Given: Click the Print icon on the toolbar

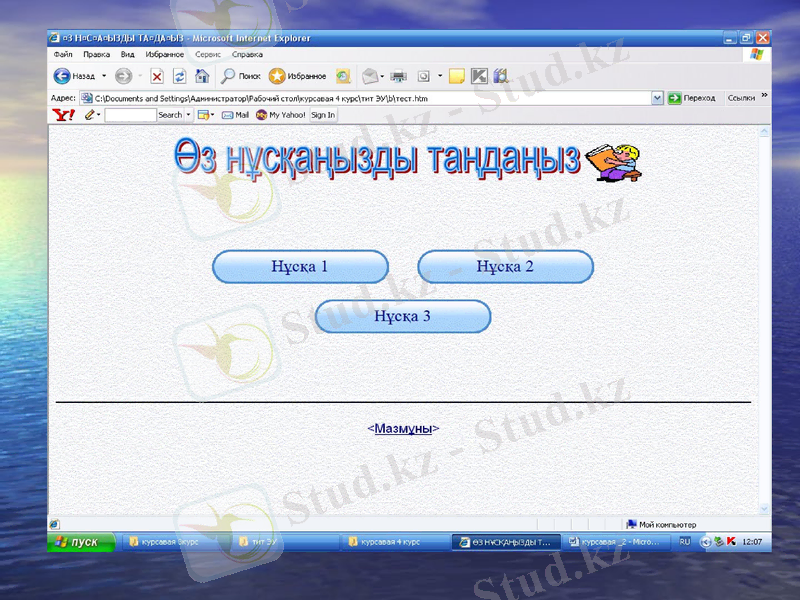Looking at the screenshot, I should [396, 74].
